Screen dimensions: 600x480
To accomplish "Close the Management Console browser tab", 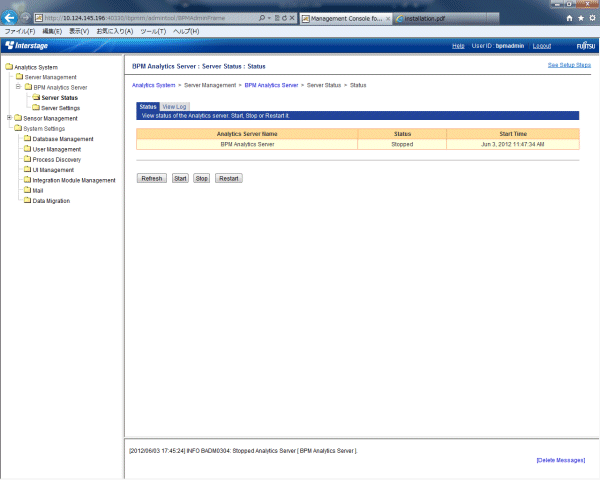I will click(x=388, y=18).
